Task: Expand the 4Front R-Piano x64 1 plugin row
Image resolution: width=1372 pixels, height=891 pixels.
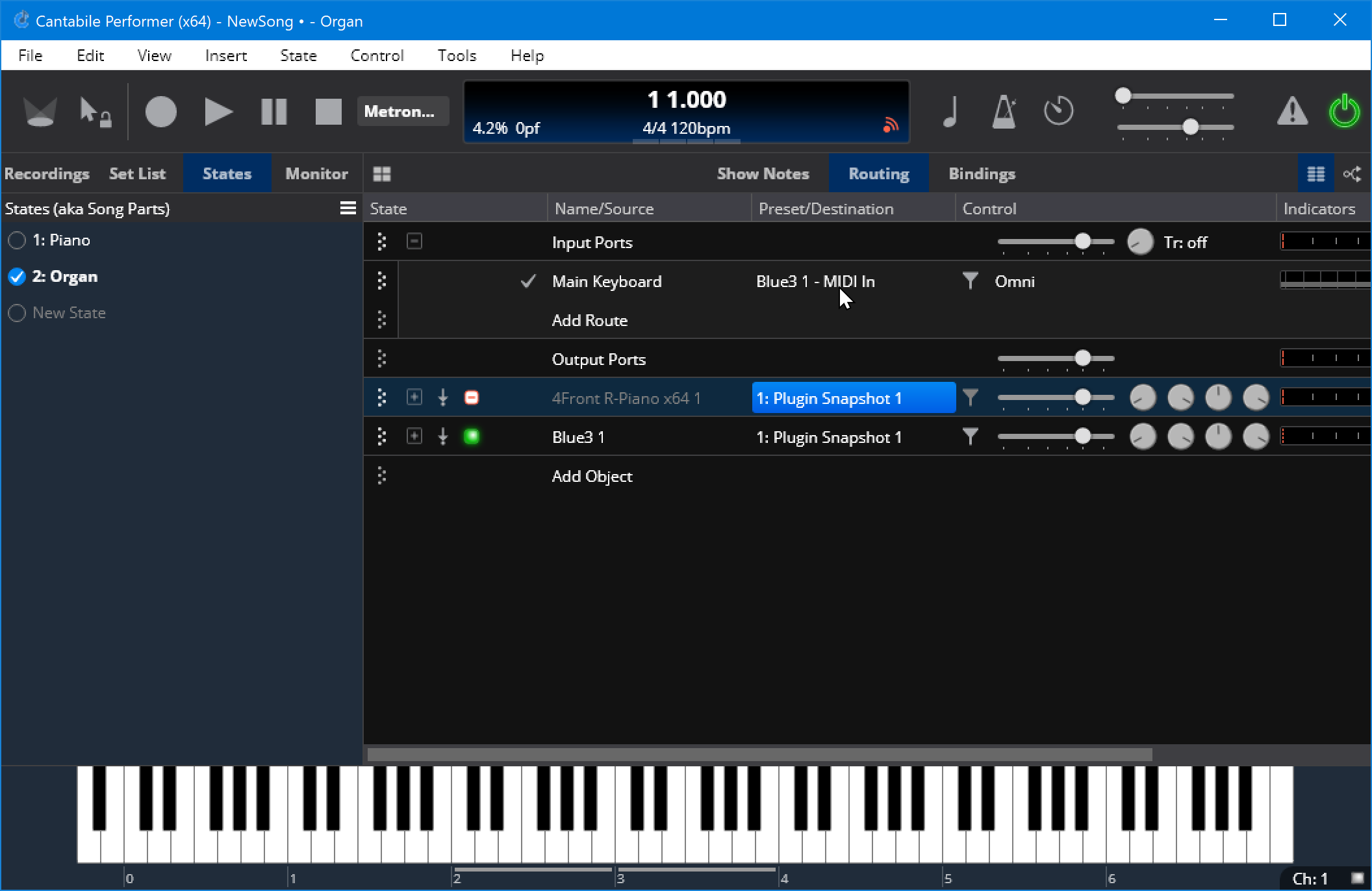Action: (414, 397)
